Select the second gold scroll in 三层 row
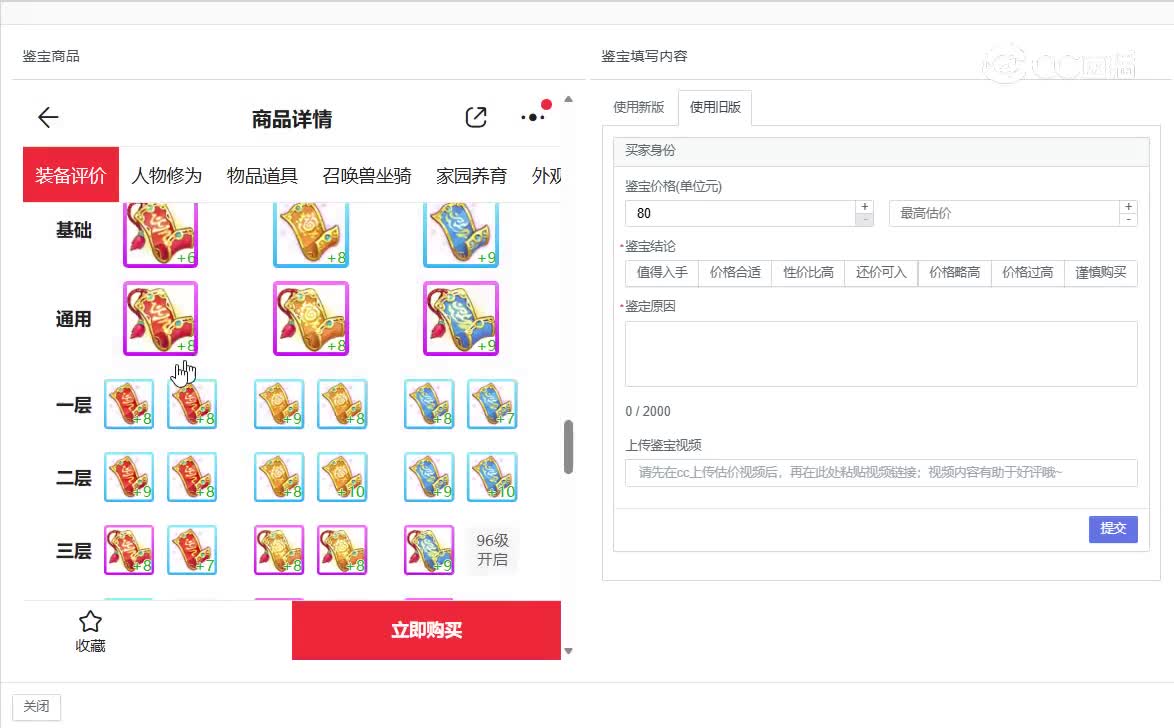 click(x=342, y=550)
